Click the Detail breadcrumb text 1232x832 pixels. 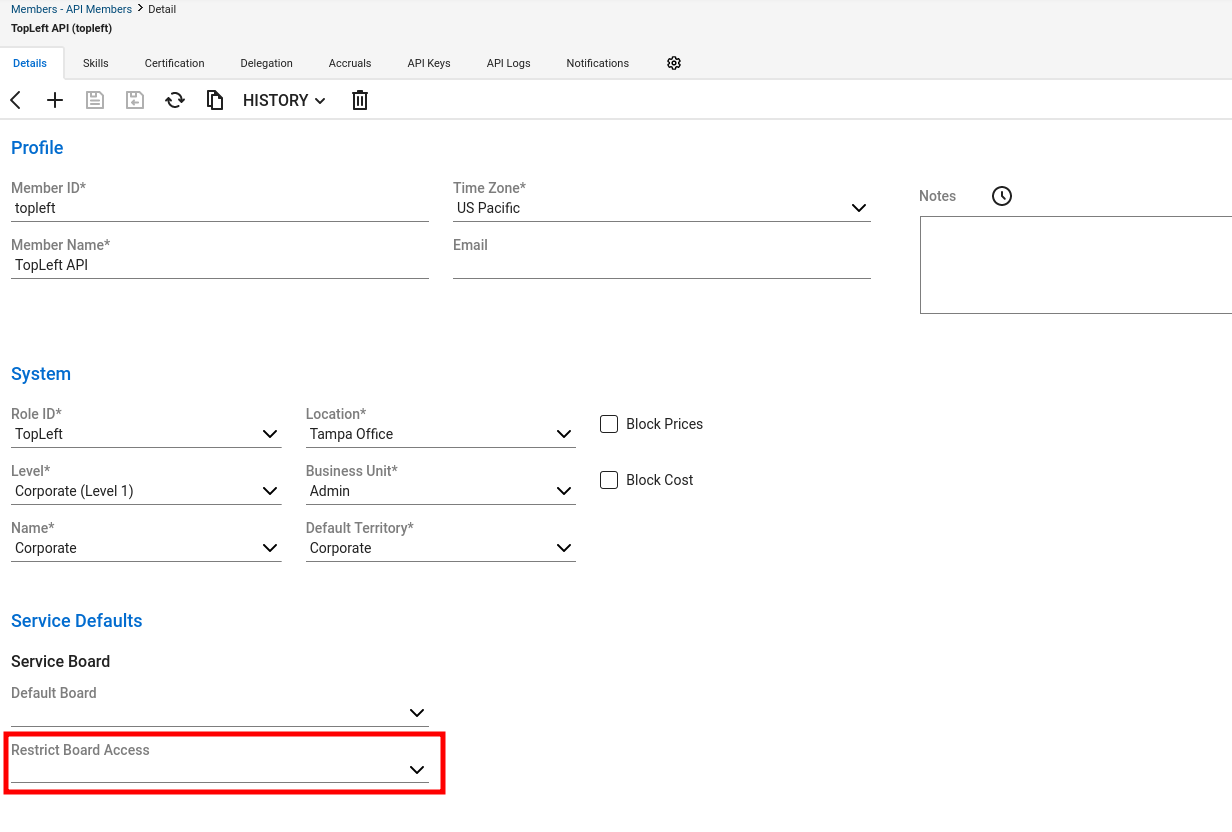162,9
